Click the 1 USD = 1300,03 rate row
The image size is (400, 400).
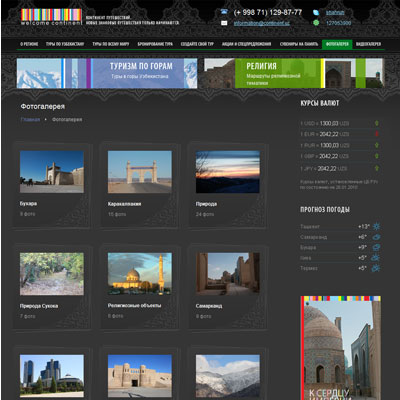point(339,123)
